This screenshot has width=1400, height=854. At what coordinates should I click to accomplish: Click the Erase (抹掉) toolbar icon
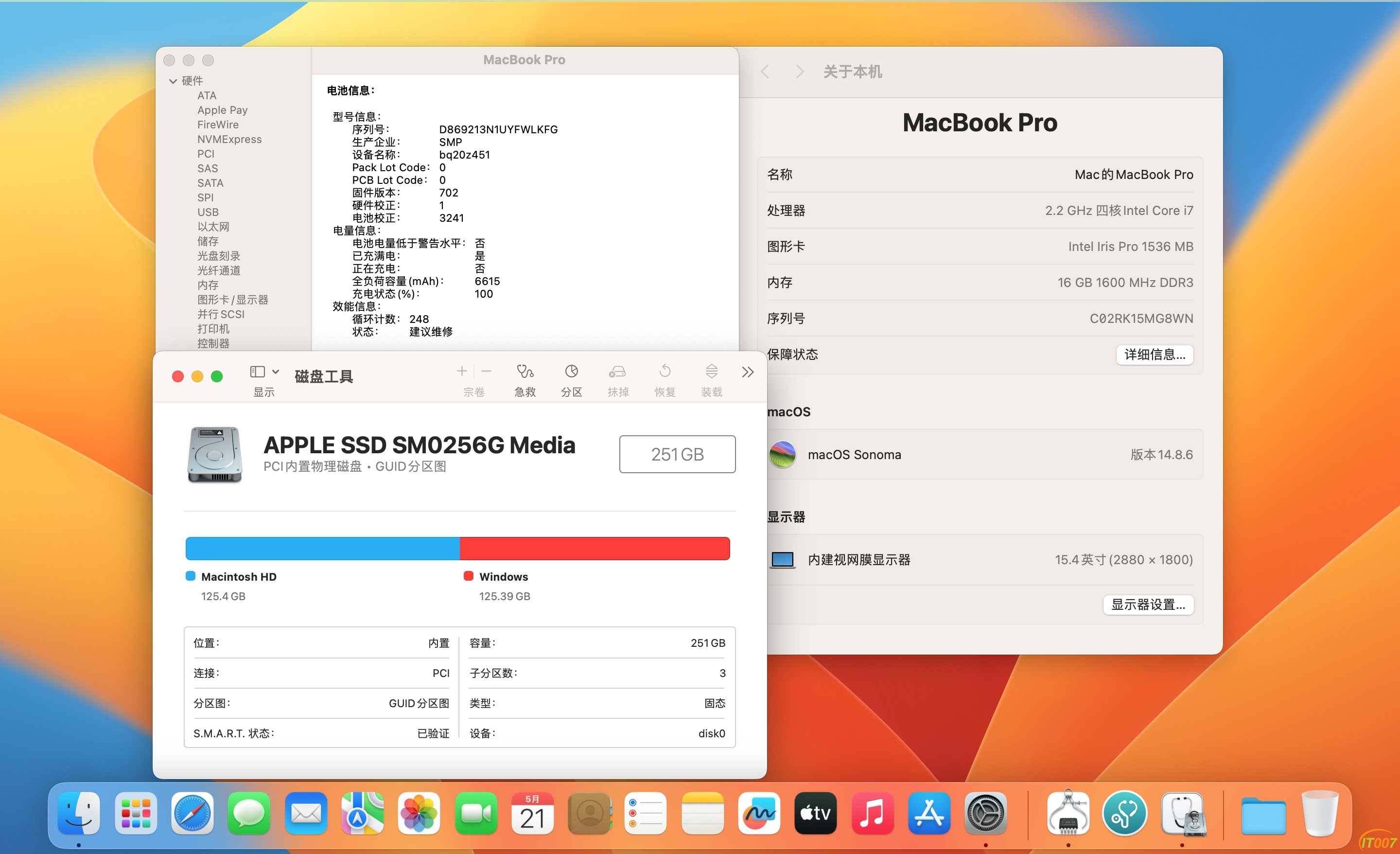pos(618,372)
